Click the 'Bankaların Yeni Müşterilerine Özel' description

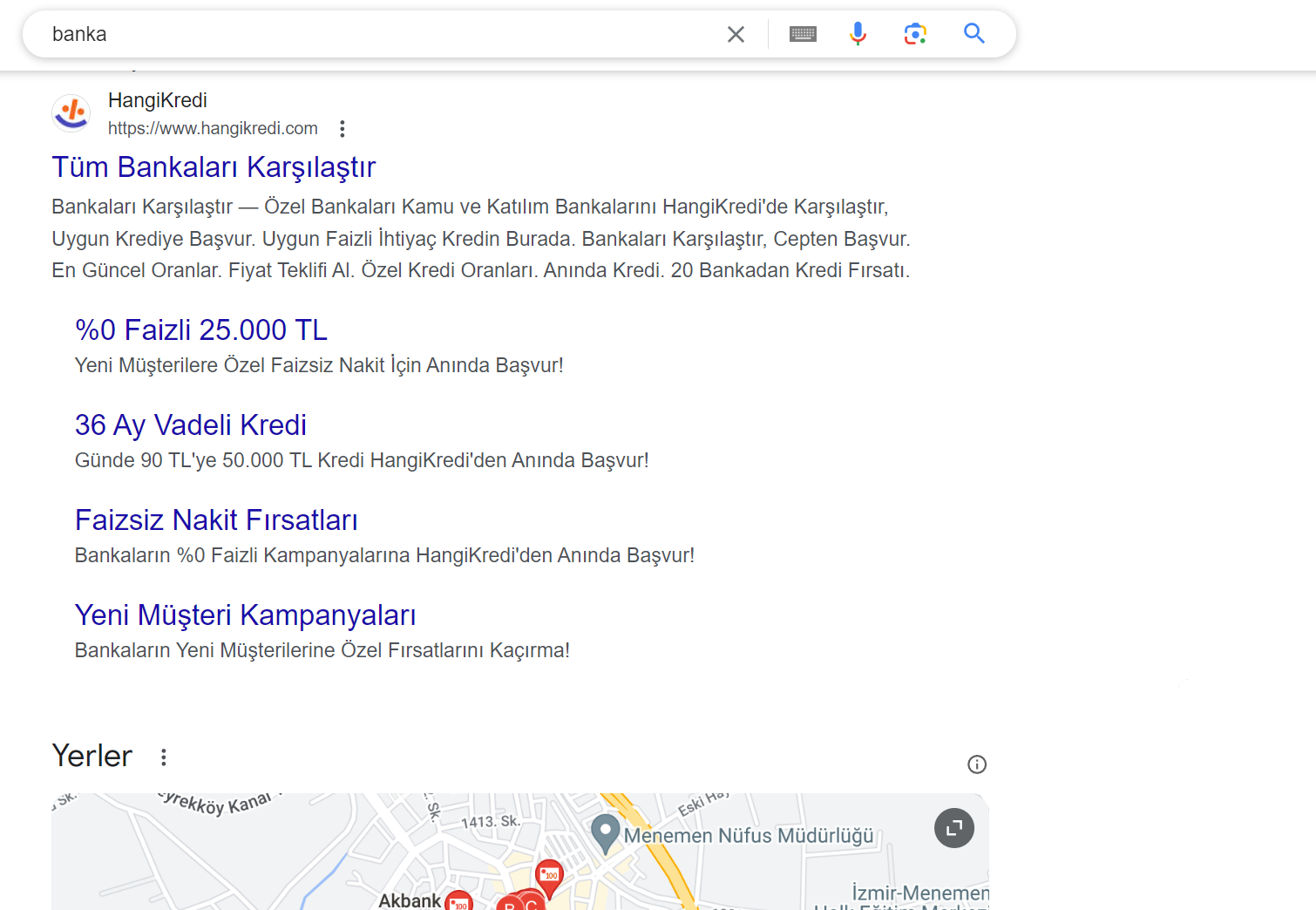[x=322, y=650]
